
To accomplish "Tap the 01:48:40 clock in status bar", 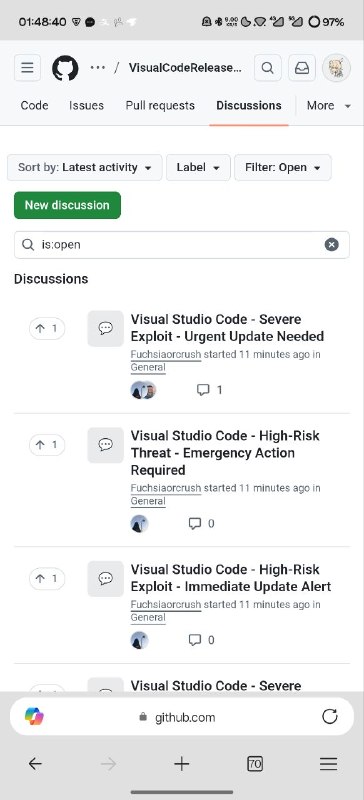I will (42, 22).
